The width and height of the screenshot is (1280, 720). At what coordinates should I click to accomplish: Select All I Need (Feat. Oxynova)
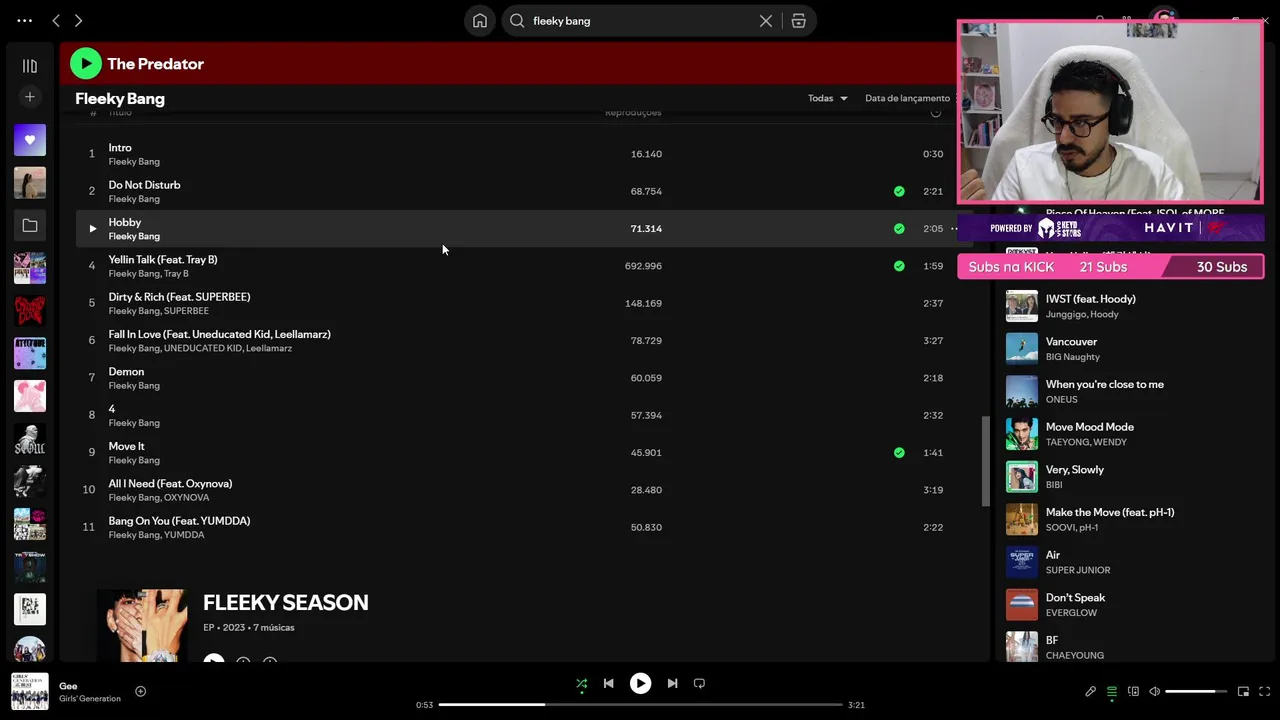click(x=170, y=484)
